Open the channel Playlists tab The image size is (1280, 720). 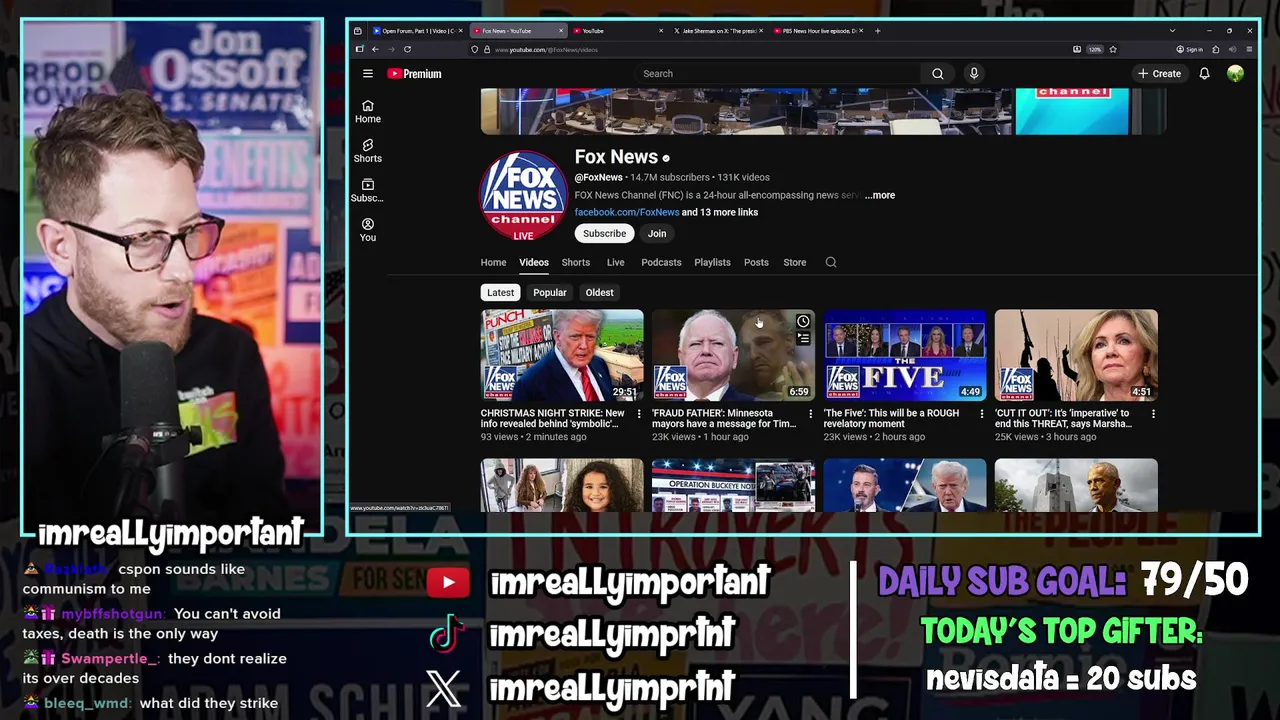tap(712, 262)
